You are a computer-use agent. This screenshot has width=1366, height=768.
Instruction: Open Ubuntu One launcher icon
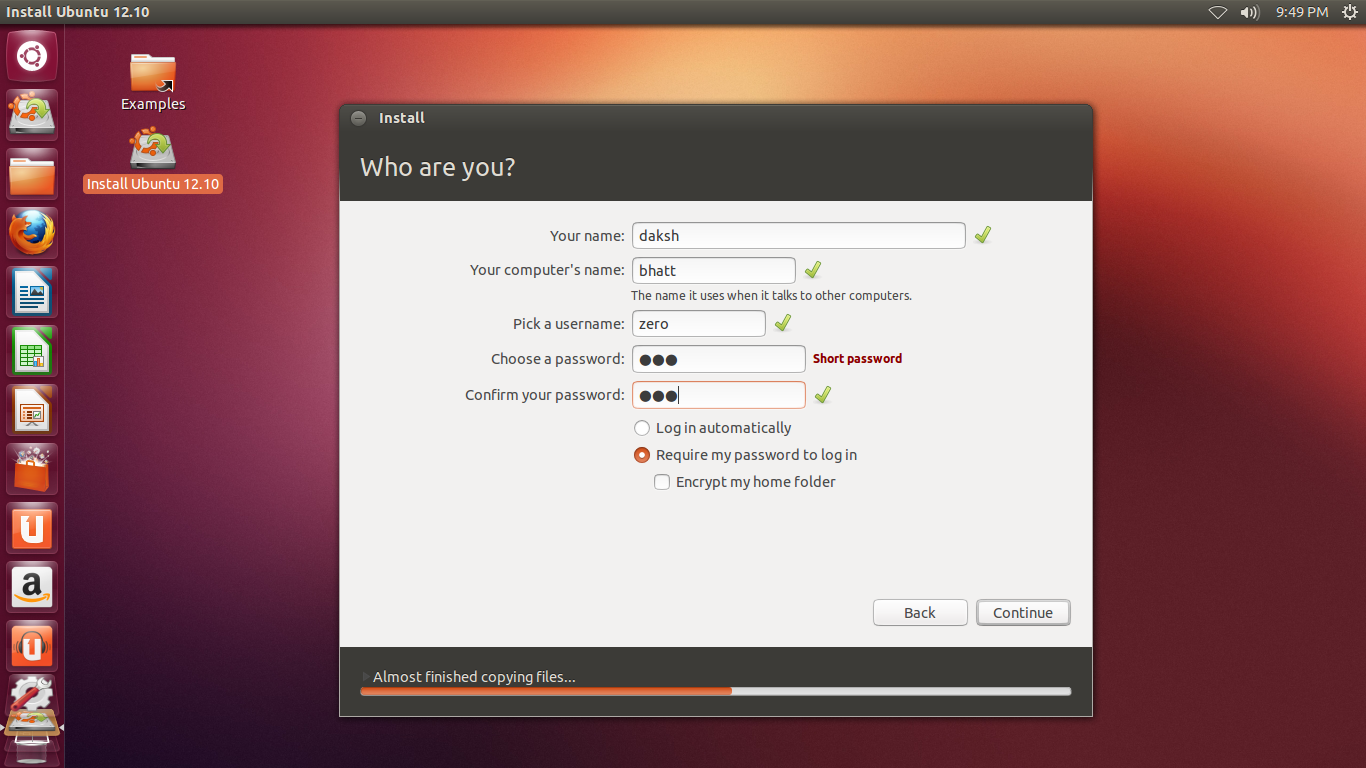click(32, 528)
